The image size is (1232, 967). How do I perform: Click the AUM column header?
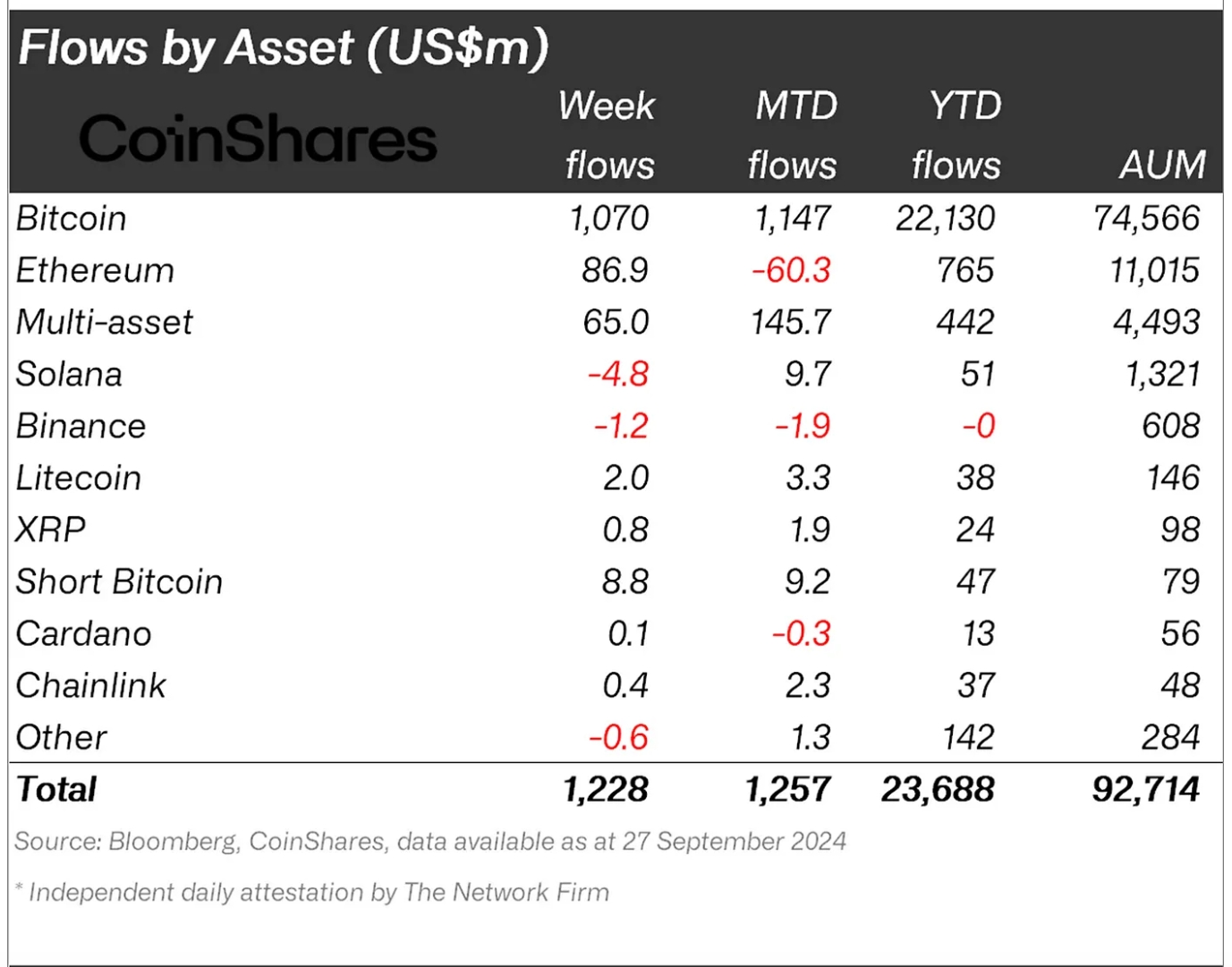(x=1162, y=165)
